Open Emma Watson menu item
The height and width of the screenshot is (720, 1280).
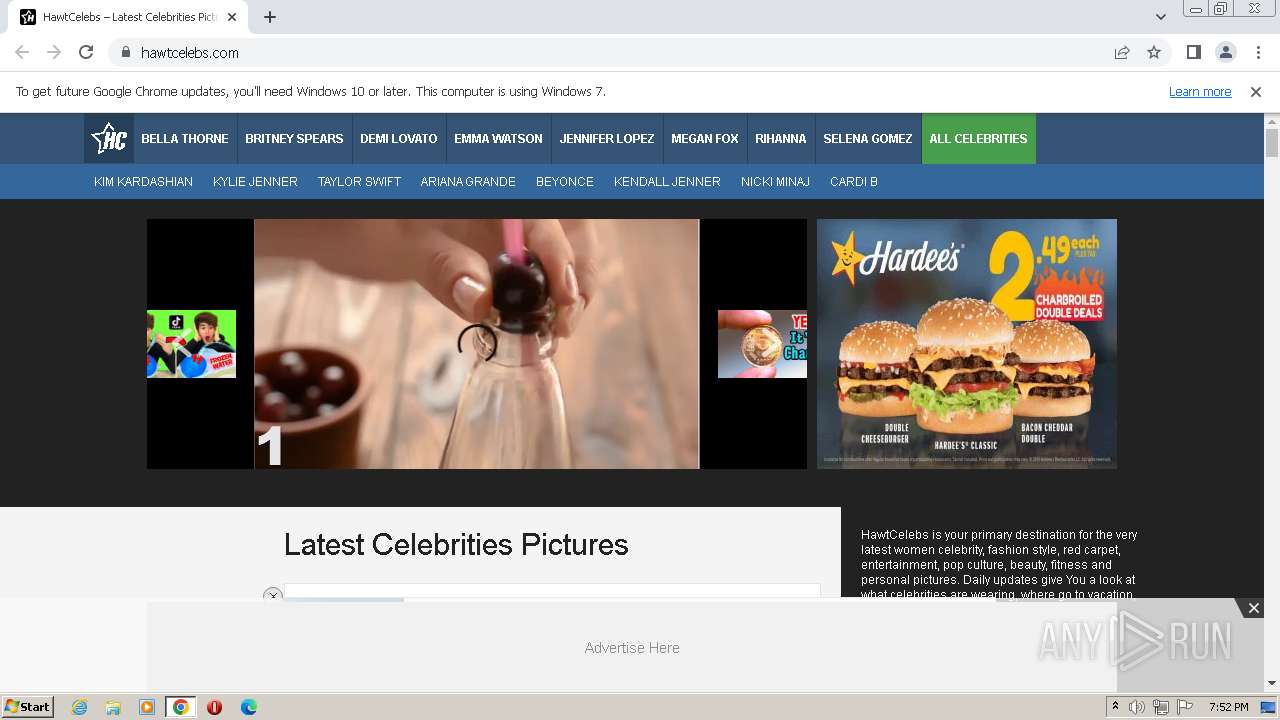(498, 139)
